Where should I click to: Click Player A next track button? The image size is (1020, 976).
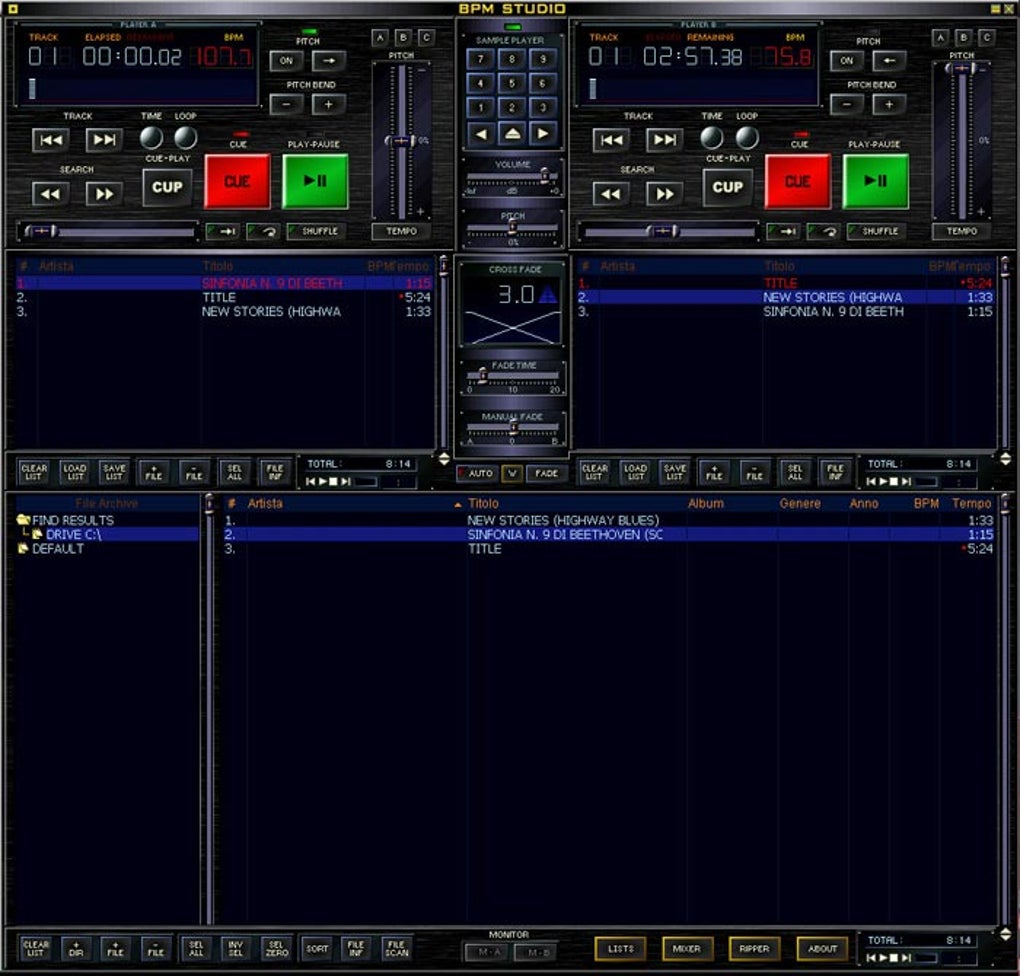104,140
